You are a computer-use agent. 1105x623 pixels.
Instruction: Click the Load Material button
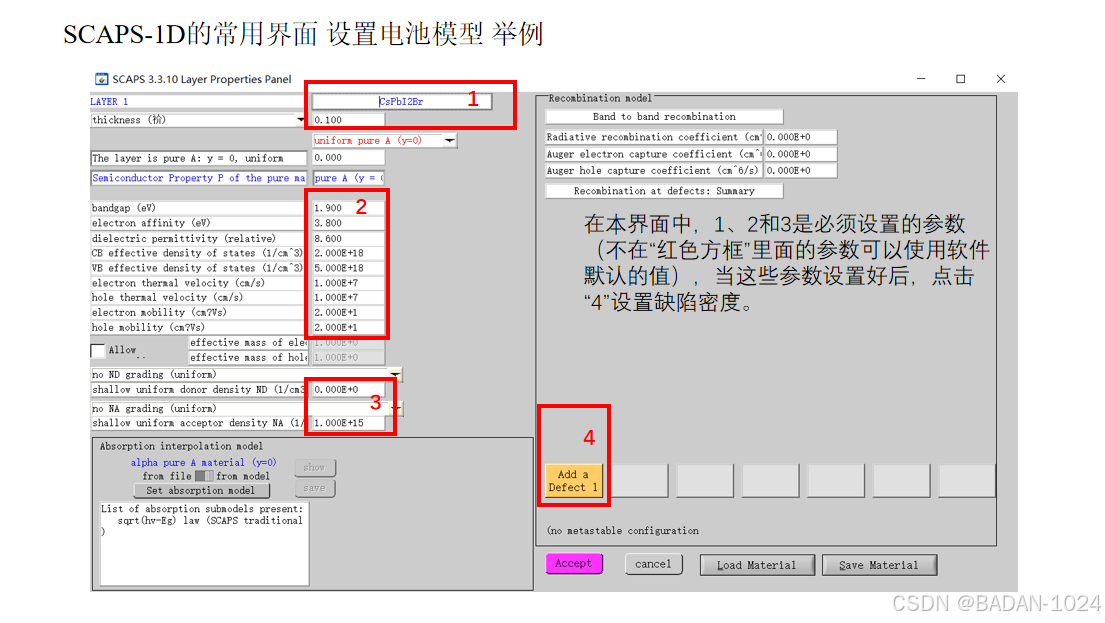[x=757, y=565]
